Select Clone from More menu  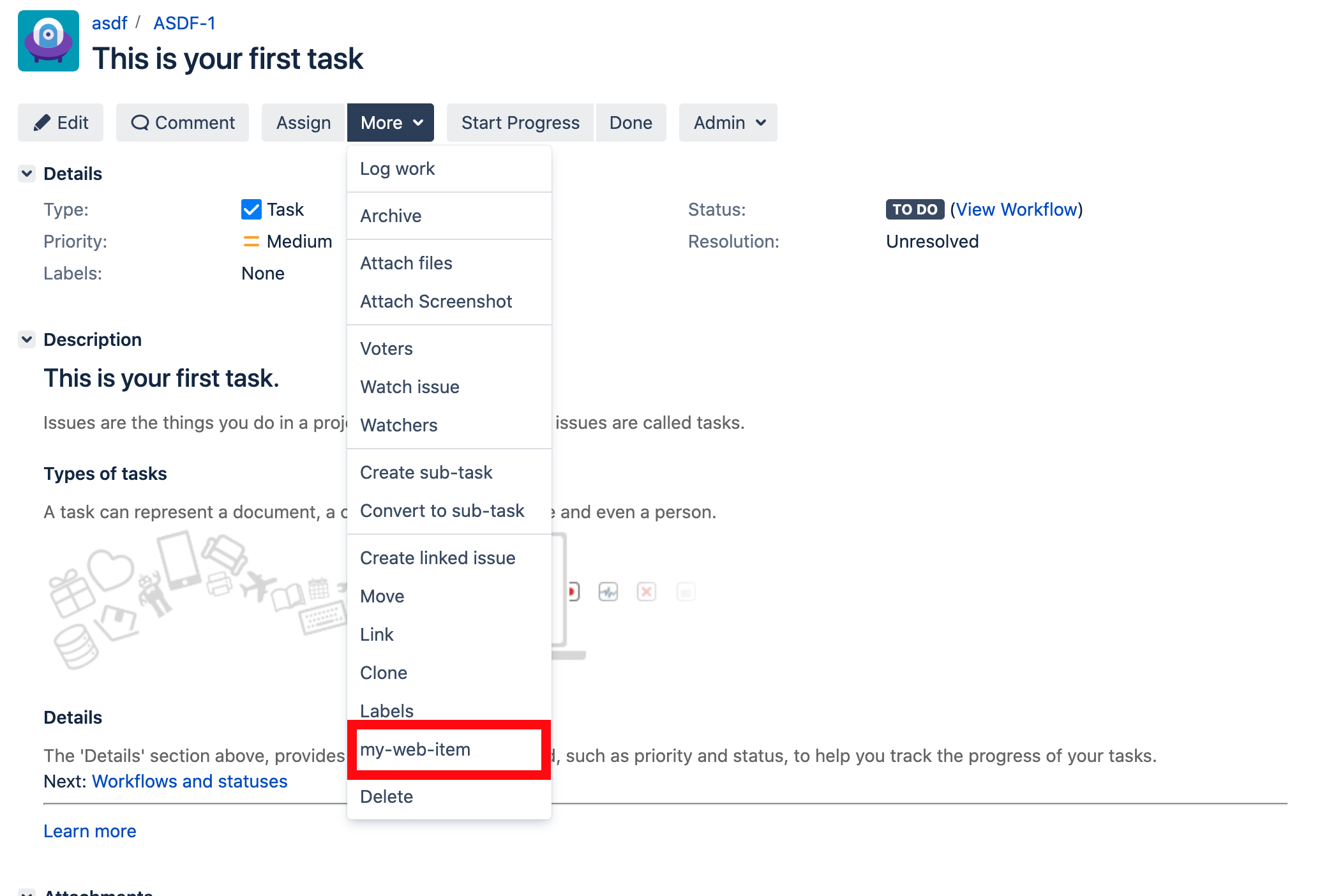point(449,673)
